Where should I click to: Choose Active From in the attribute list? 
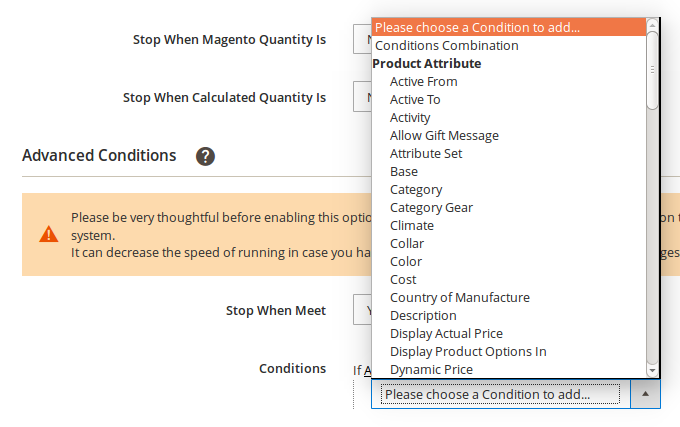423,81
